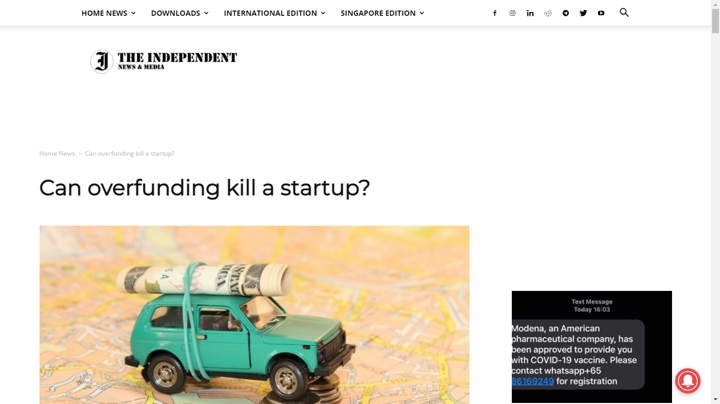The width and height of the screenshot is (720, 404).
Task: Expand the International Edition dropdown
Action: [x=275, y=13]
